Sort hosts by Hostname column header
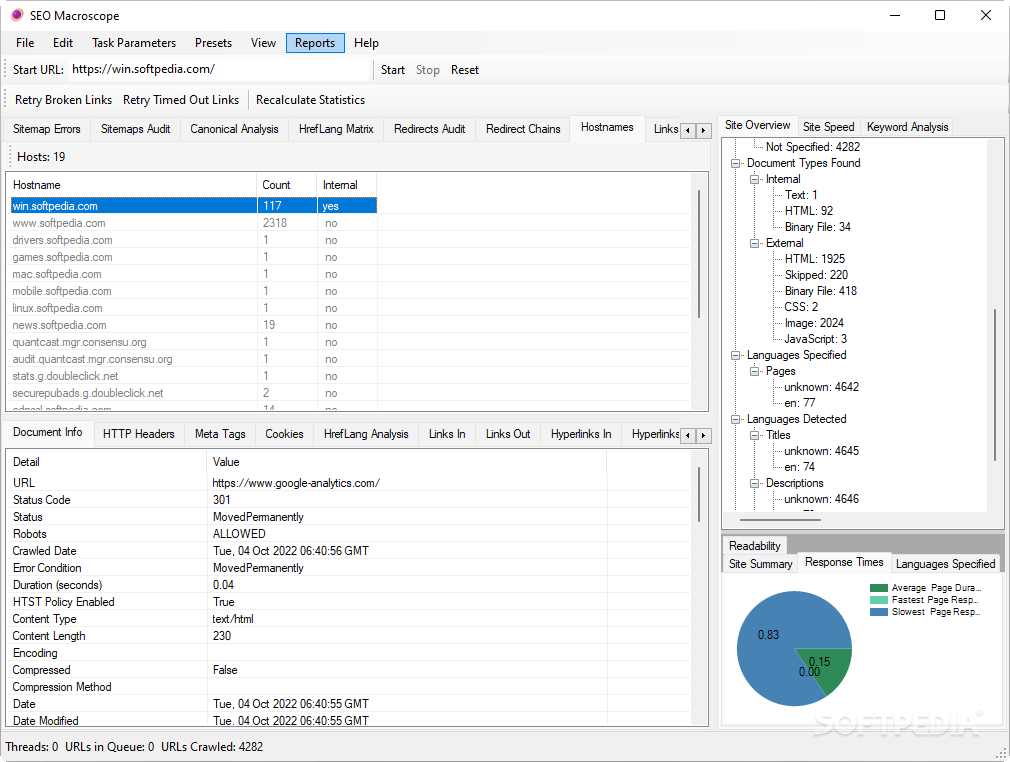The width and height of the screenshot is (1010, 762). click(133, 185)
